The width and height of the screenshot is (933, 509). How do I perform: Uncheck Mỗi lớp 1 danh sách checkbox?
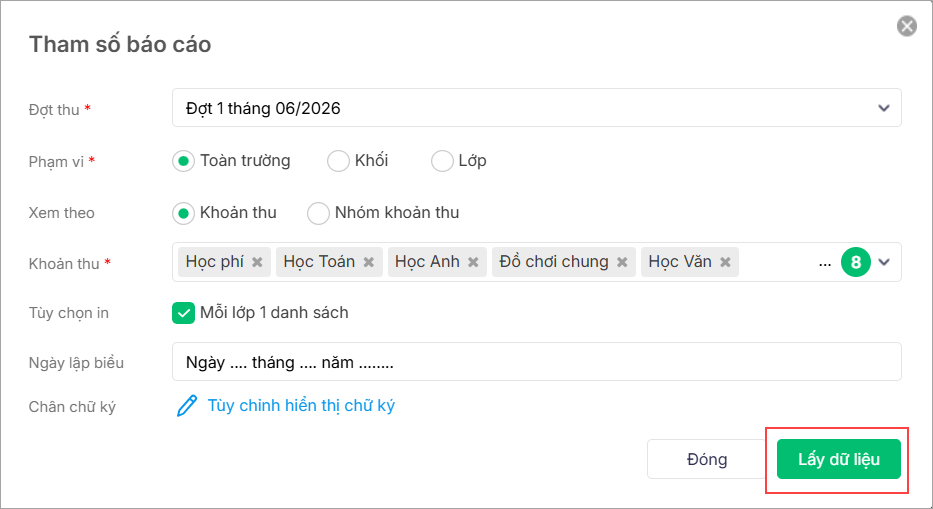pos(183,313)
